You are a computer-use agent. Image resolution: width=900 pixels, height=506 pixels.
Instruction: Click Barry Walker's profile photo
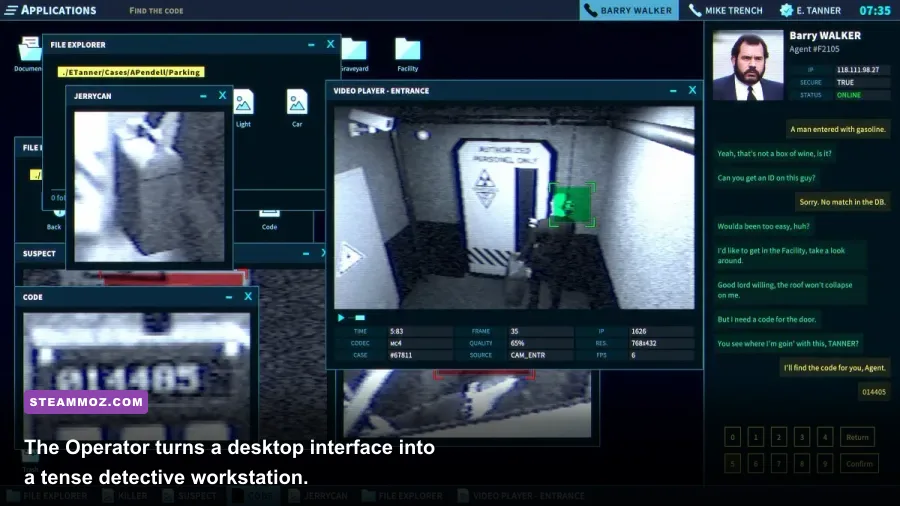(748, 65)
